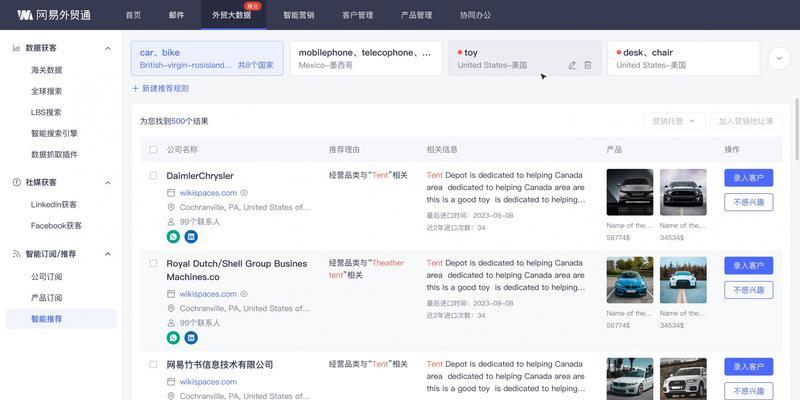Collapse the 智能订阅/推荐 sidebar section
This screenshot has height=400, width=800.
click(108, 254)
